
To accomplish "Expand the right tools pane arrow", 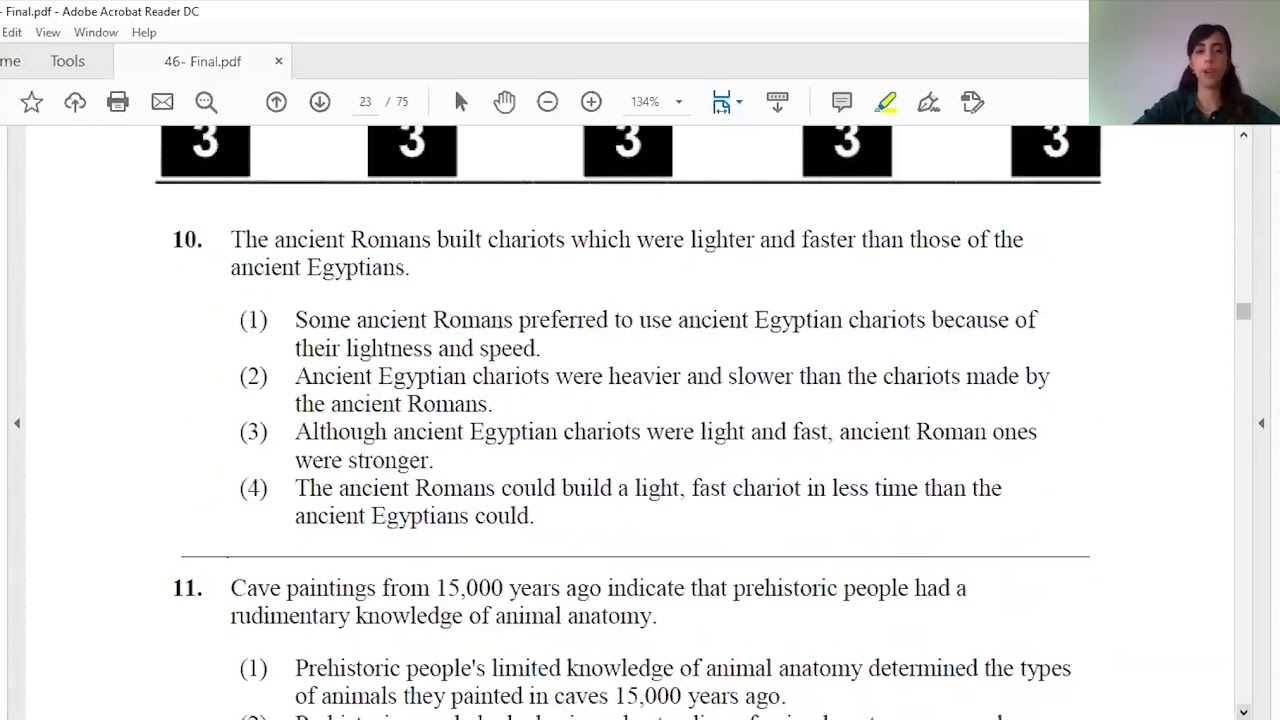I will 1261,424.
